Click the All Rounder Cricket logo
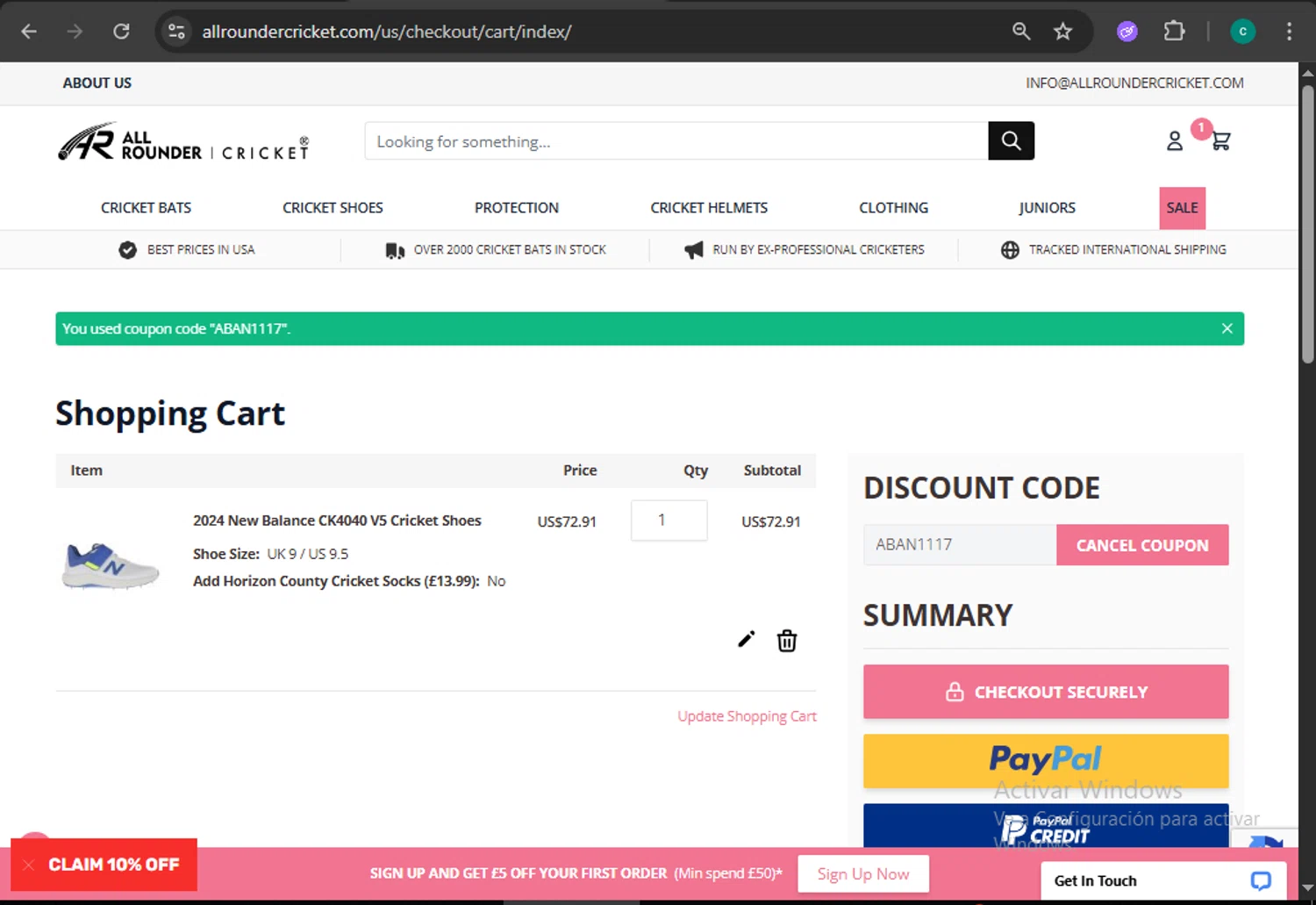This screenshot has width=1316, height=905. click(183, 141)
